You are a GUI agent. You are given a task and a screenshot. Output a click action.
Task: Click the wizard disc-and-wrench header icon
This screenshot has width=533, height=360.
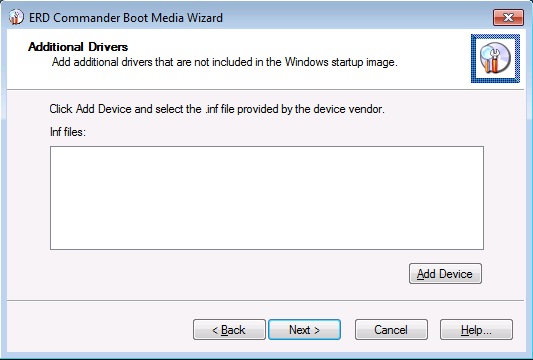pos(495,58)
